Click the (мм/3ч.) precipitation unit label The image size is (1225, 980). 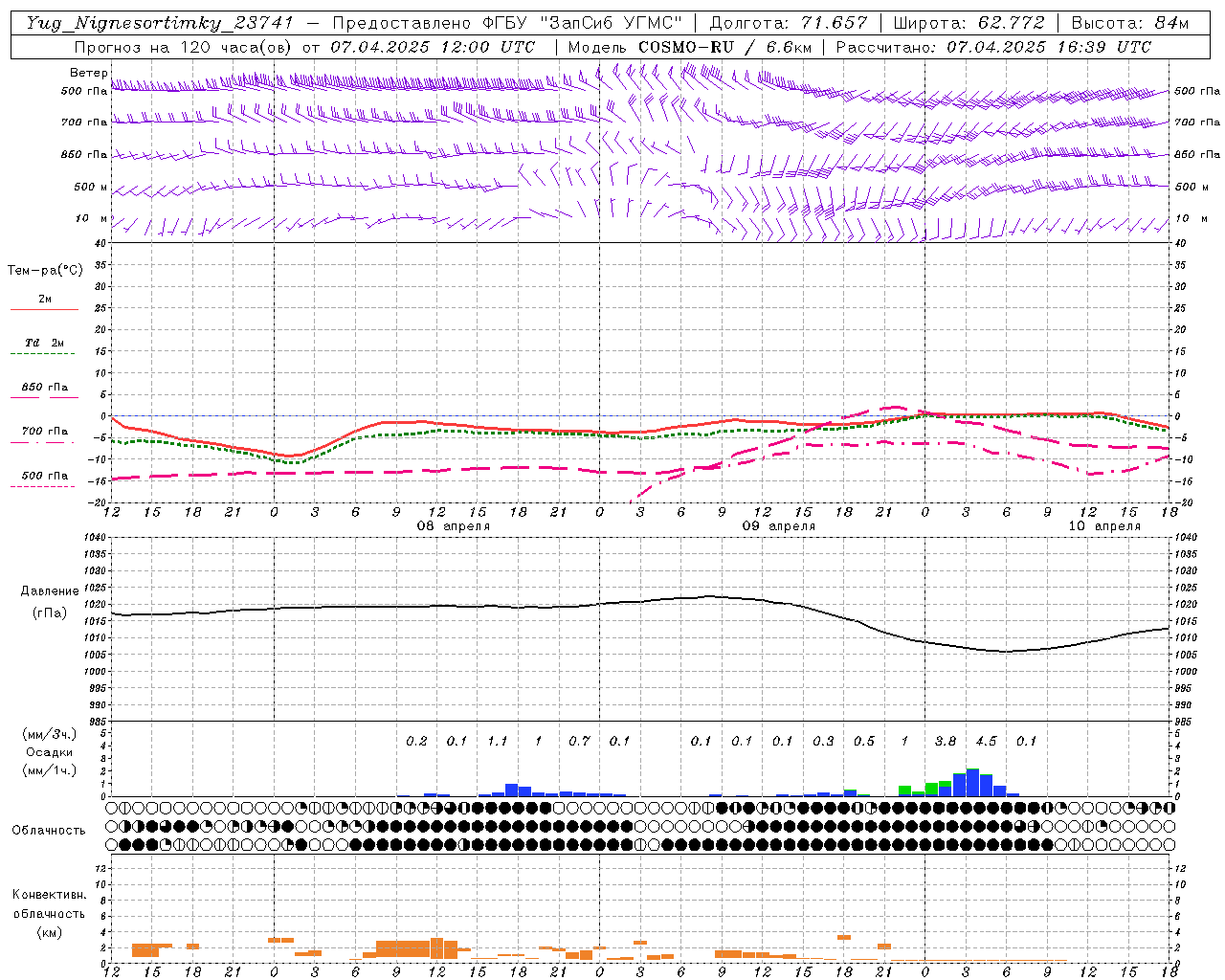coord(50,734)
